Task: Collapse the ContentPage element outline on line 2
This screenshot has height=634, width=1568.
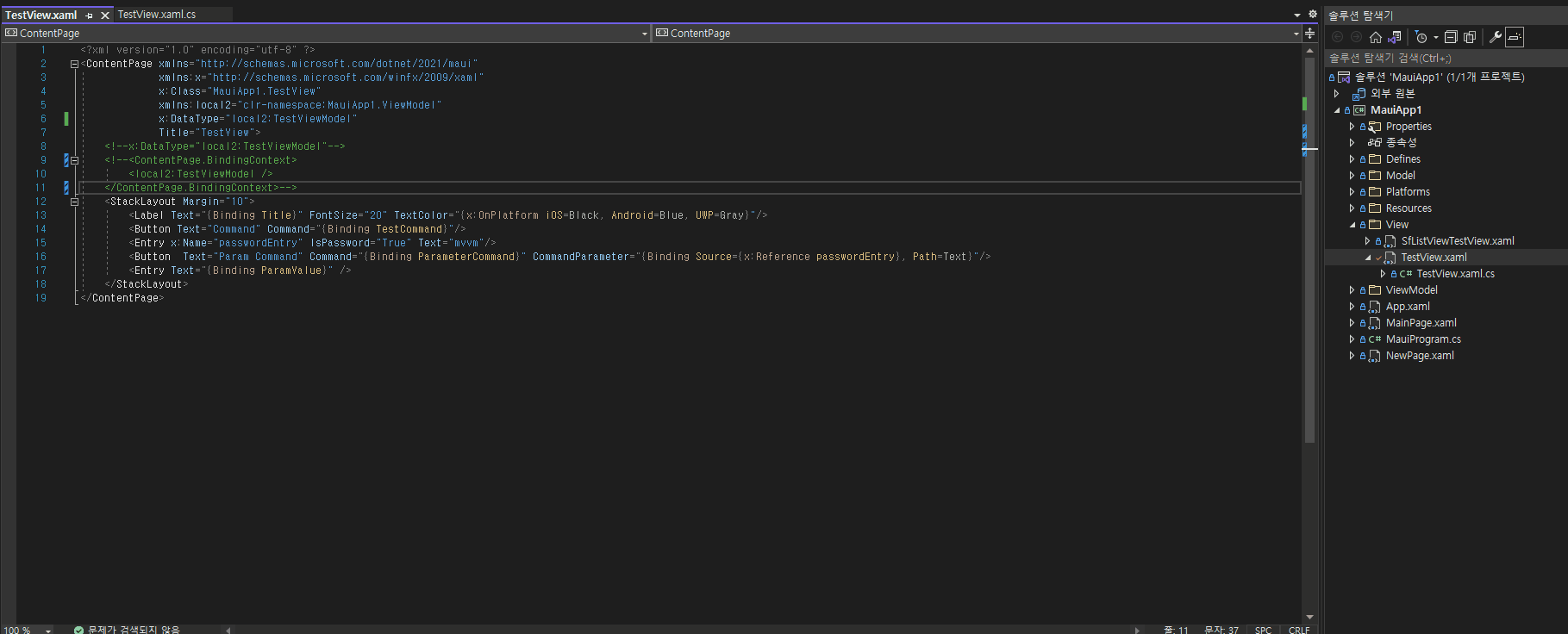Action: pos(74,64)
